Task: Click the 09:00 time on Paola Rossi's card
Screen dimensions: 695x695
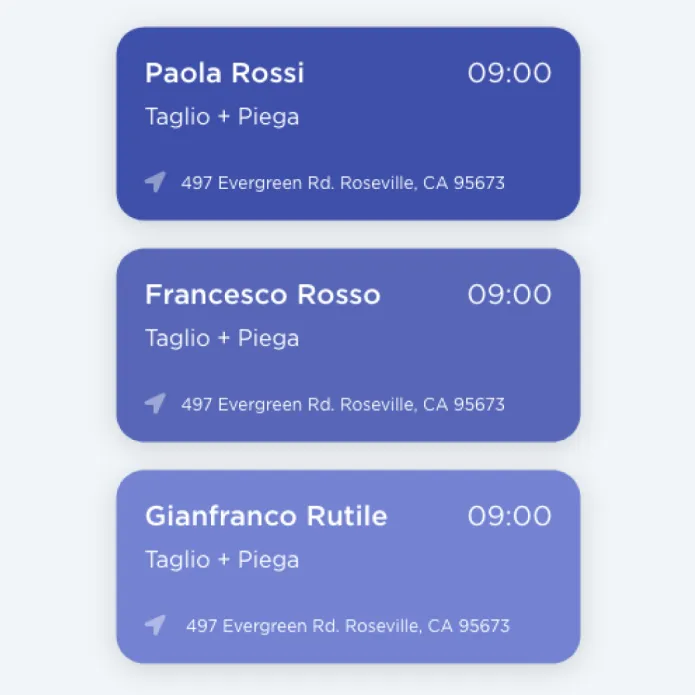Action: pos(509,73)
